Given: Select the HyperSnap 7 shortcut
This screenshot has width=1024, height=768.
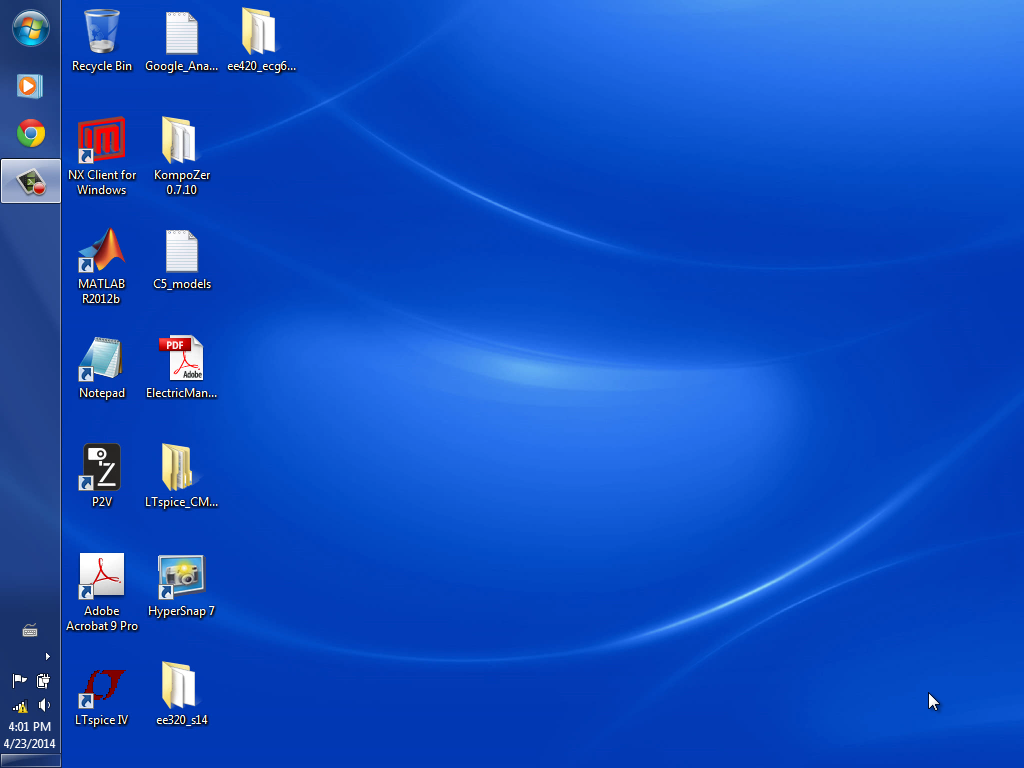Looking at the screenshot, I should (182, 586).
